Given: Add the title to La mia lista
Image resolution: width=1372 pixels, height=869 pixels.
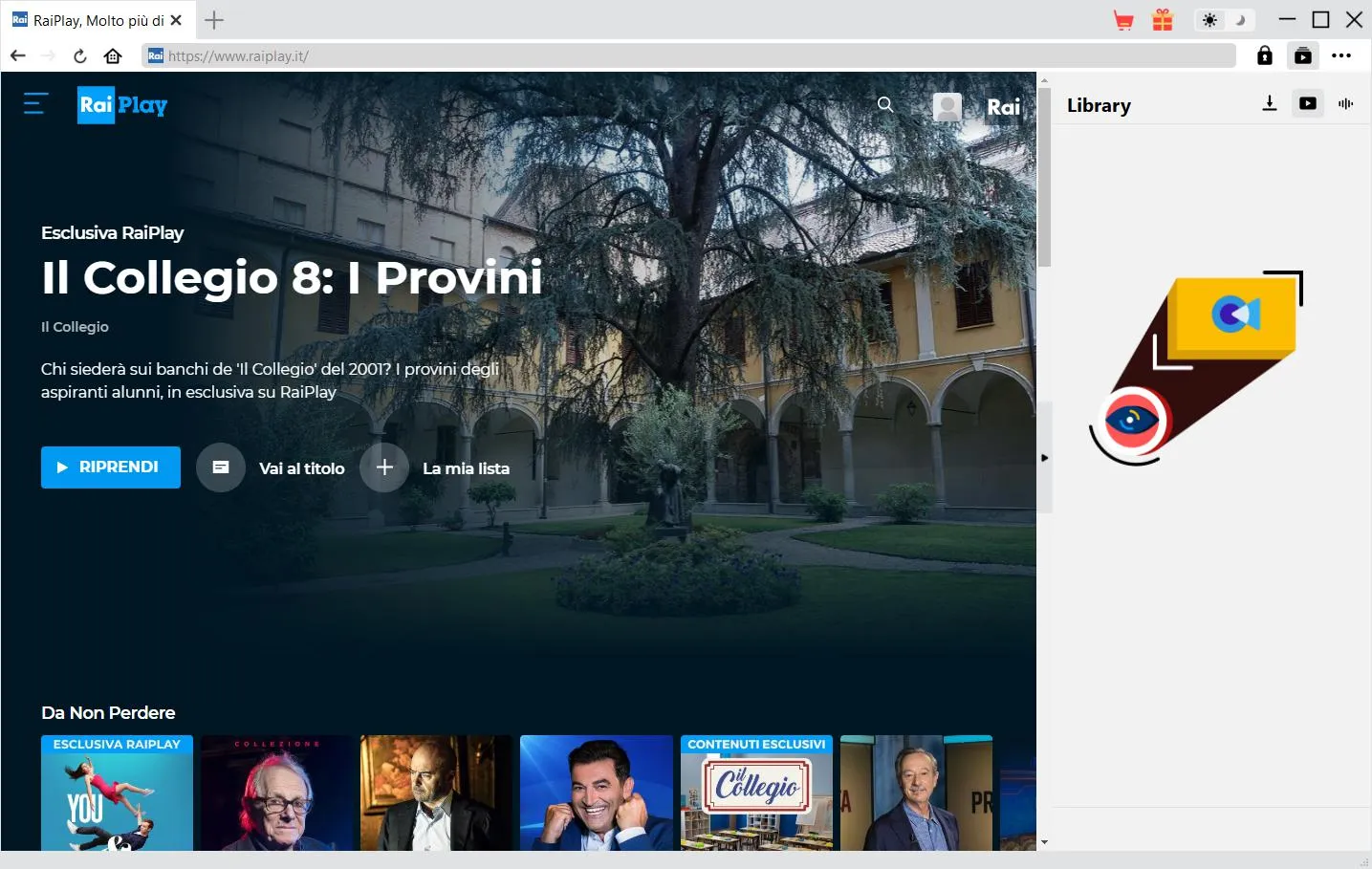Looking at the screenshot, I should point(384,467).
